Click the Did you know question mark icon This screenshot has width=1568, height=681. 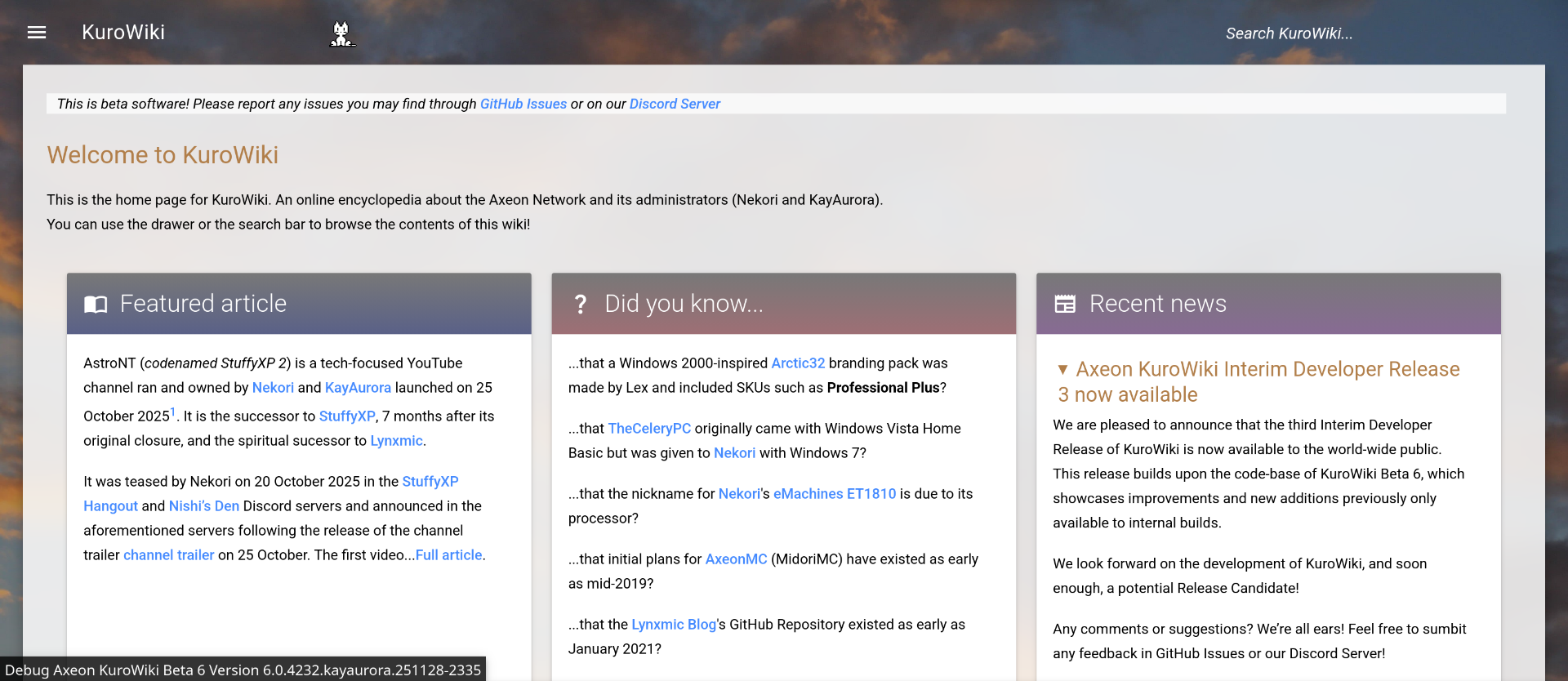580,305
